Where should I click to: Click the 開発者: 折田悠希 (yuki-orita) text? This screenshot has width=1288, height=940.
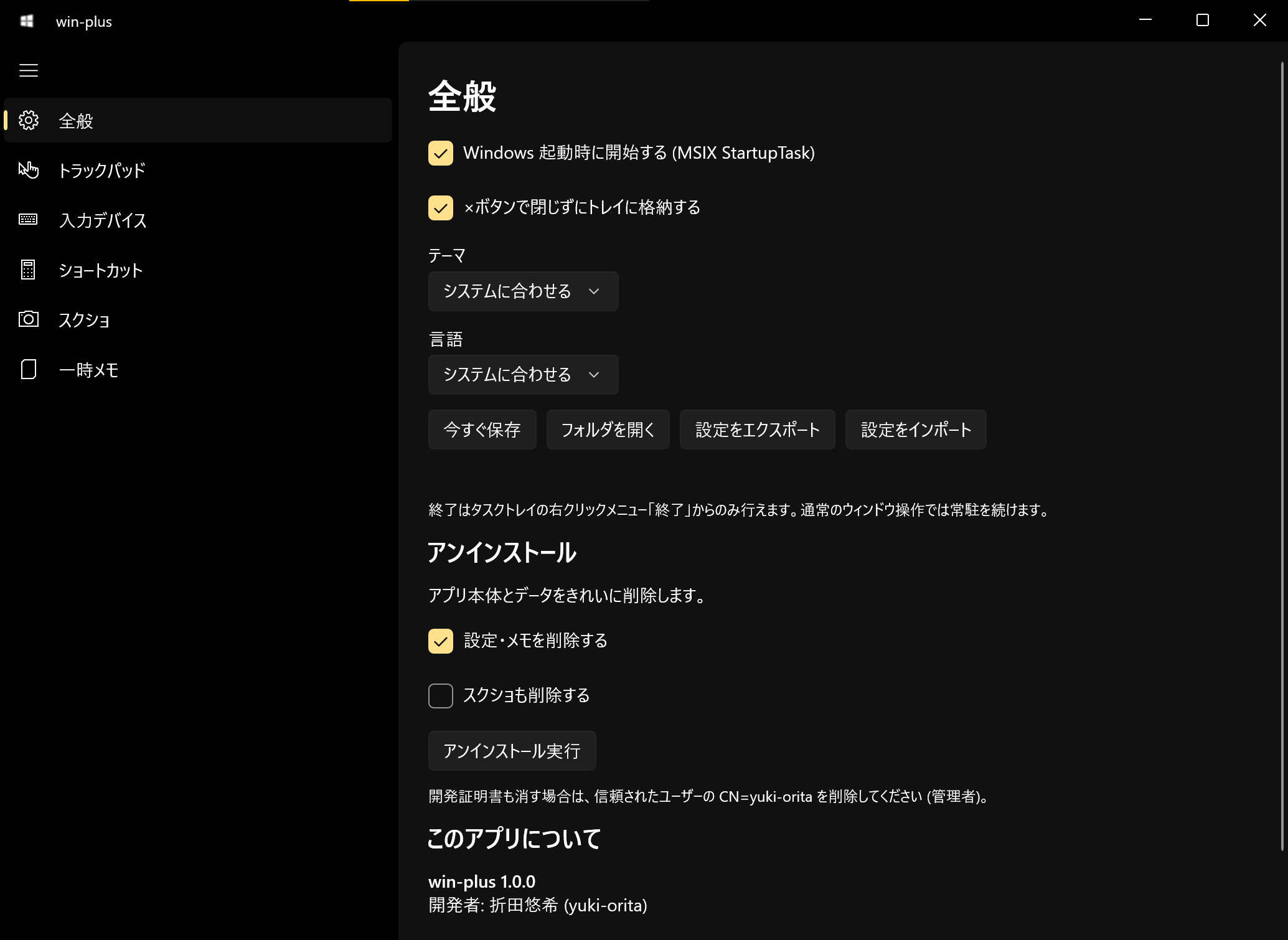point(538,905)
